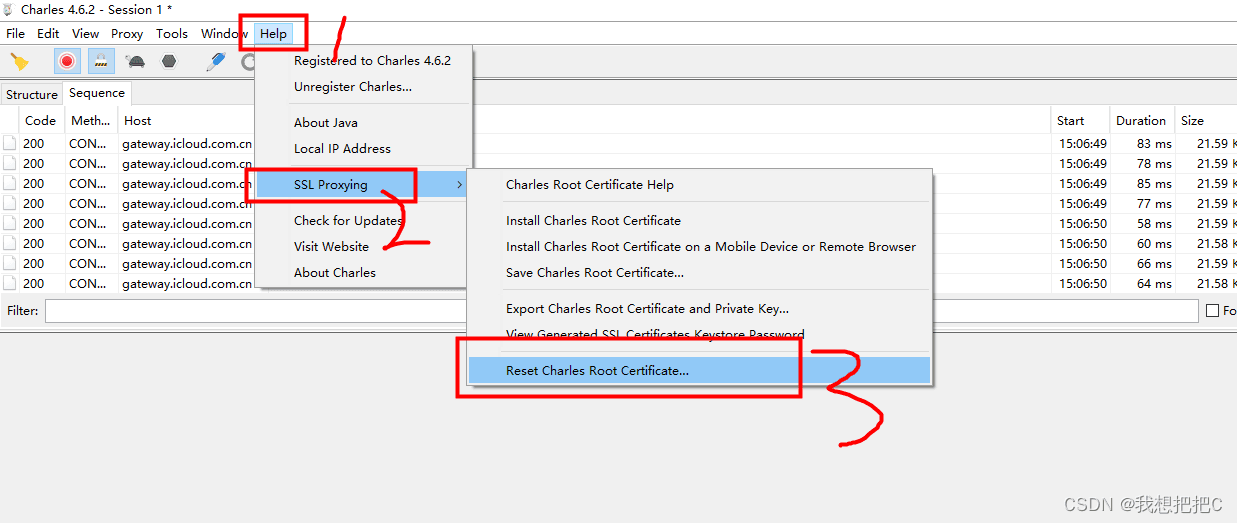
Task: Choose View Generated SSL Certificates Keystore Password
Action: tap(655, 334)
